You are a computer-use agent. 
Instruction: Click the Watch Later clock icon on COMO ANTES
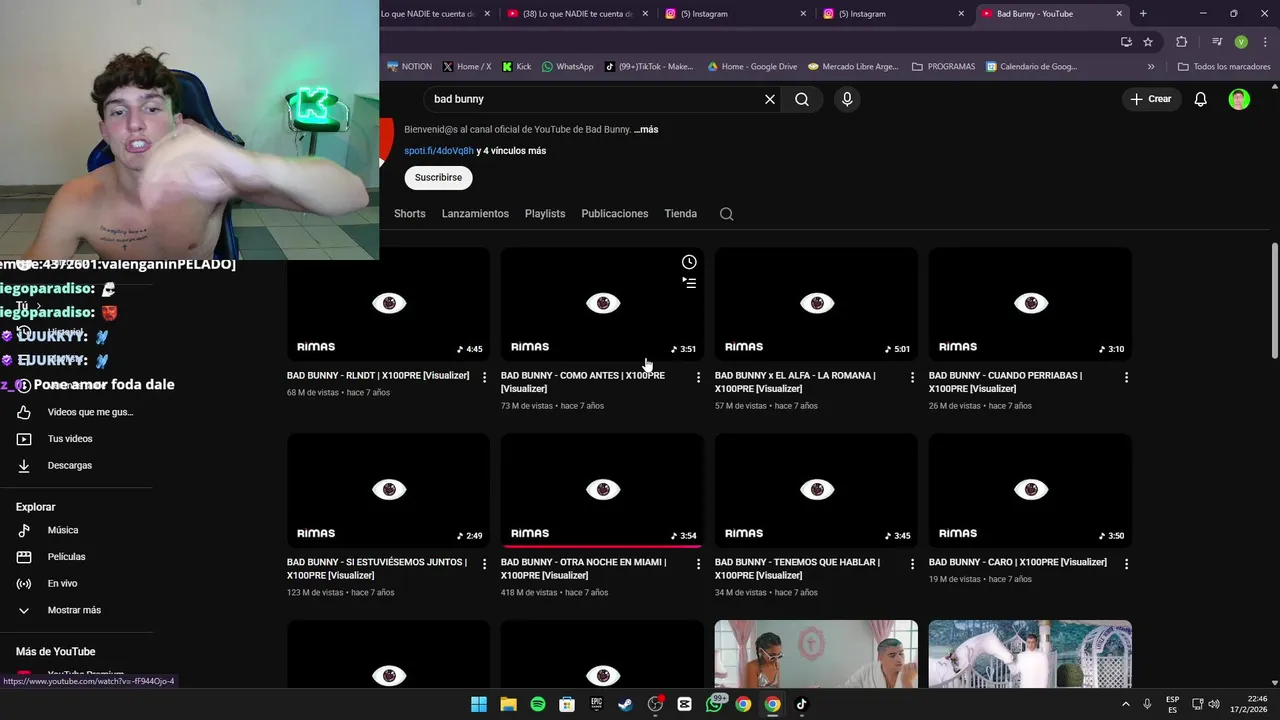click(689, 262)
